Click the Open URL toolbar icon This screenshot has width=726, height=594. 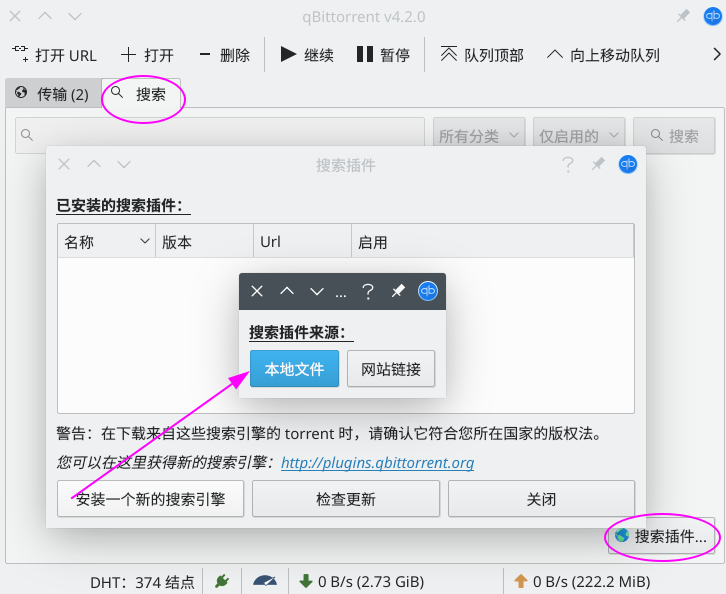21,54
